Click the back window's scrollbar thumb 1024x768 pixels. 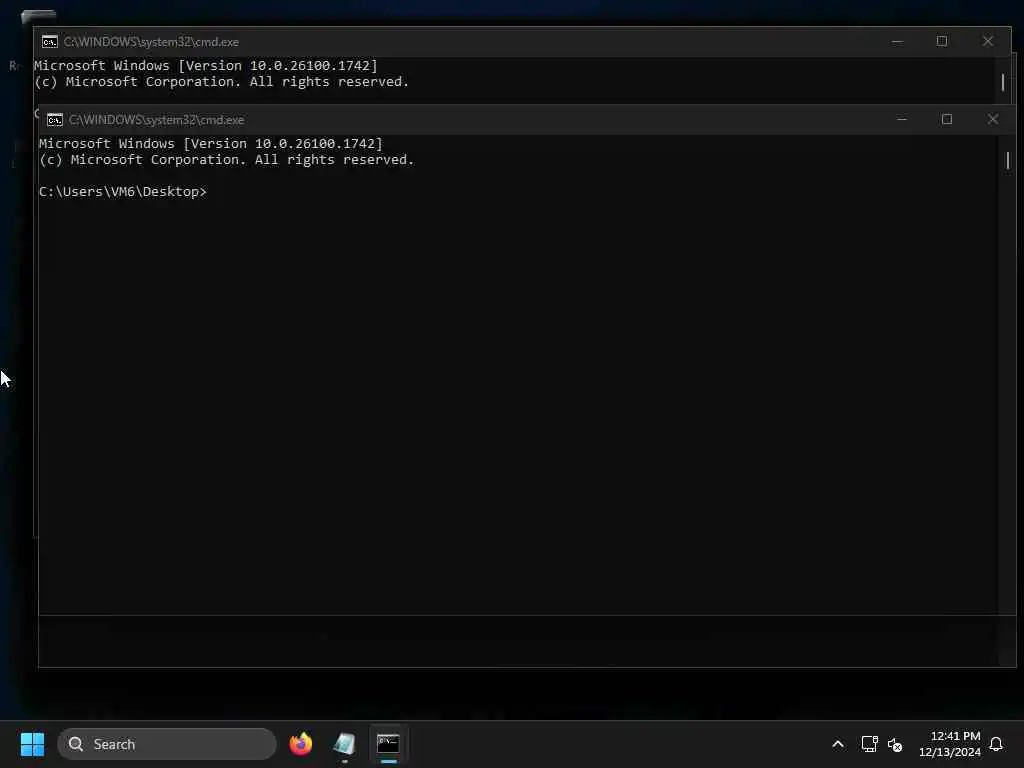[1002, 82]
